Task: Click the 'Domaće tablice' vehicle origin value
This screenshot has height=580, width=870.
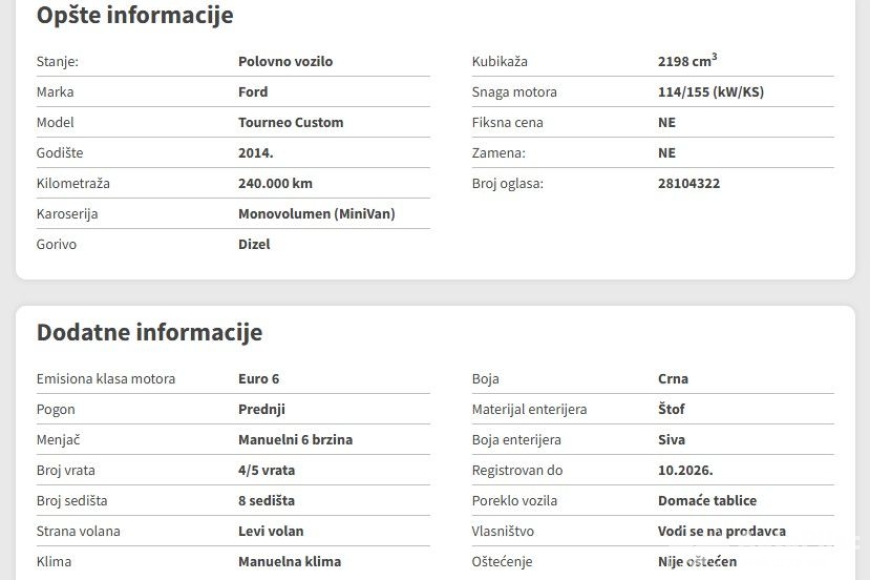Action: point(707,500)
